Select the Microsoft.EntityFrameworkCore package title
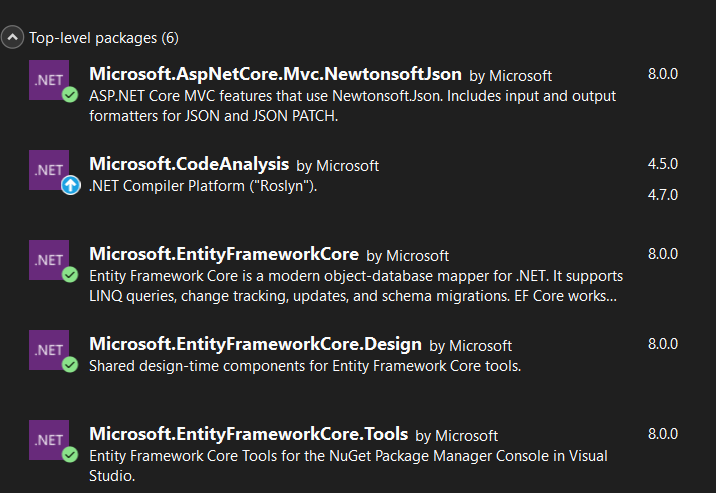 point(223,254)
